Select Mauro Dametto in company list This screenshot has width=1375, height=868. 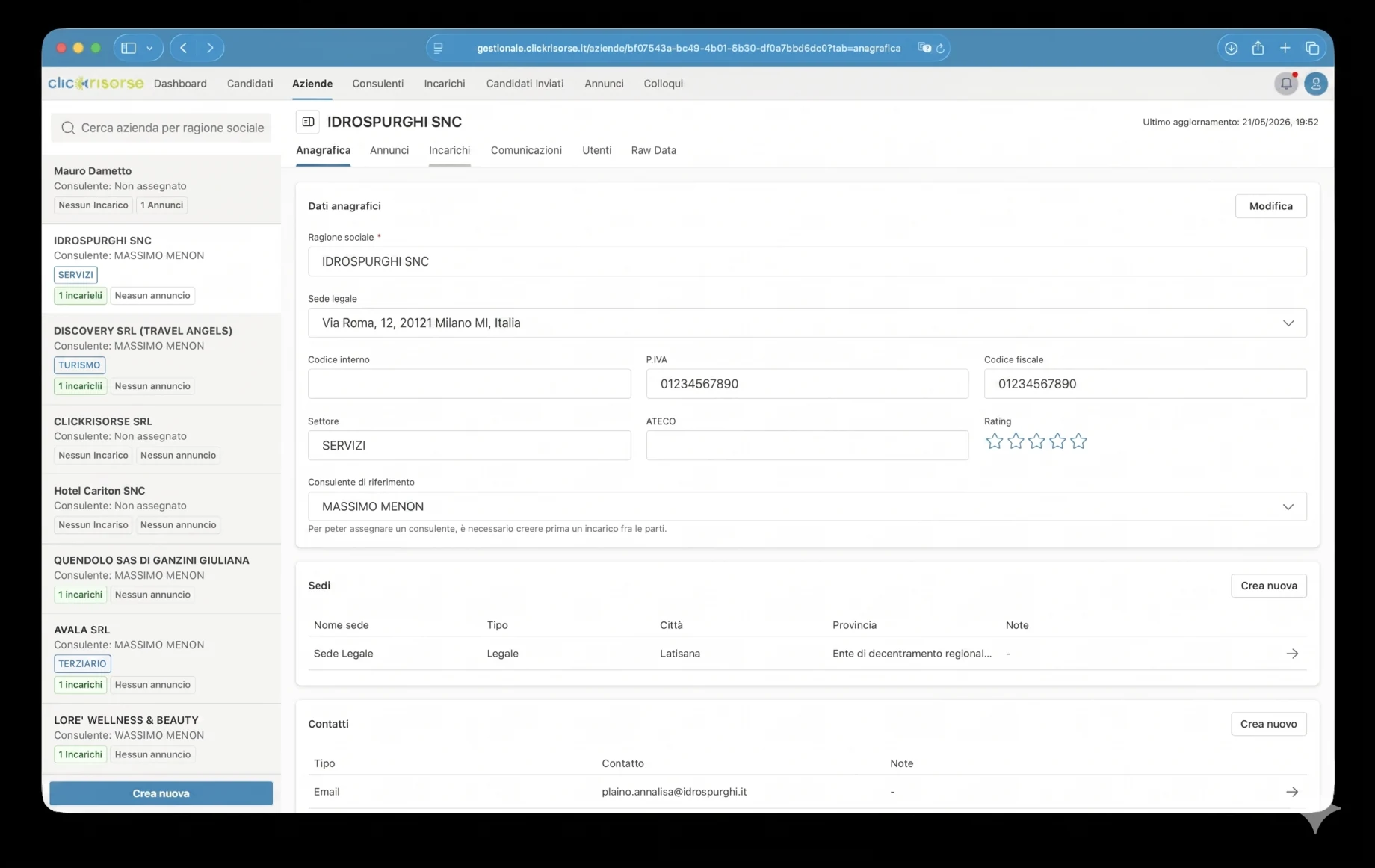161,189
